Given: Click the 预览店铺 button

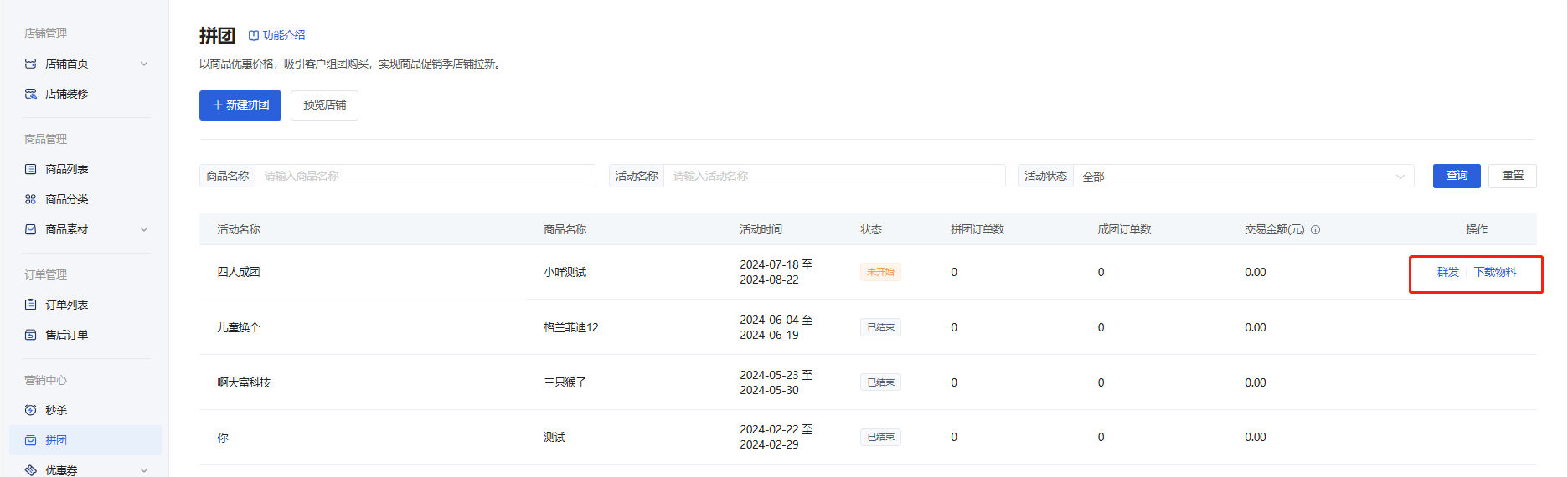Looking at the screenshot, I should pyautogui.click(x=324, y=105).
